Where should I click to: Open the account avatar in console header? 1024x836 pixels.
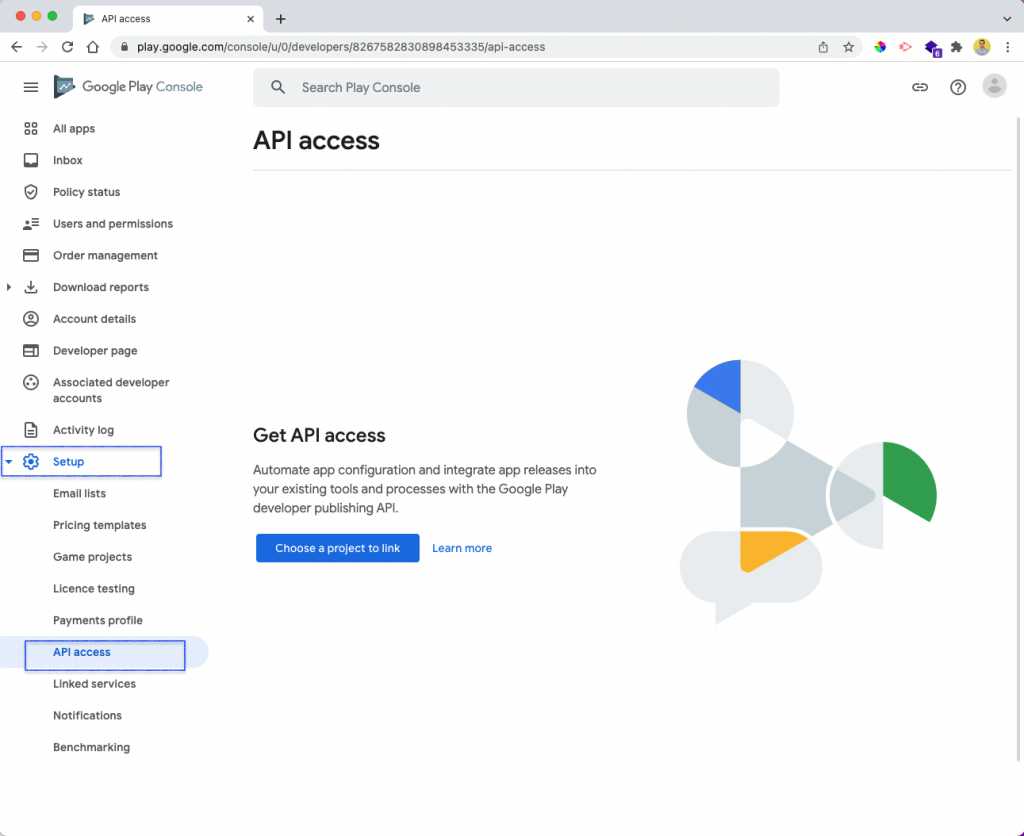point(994,86)
